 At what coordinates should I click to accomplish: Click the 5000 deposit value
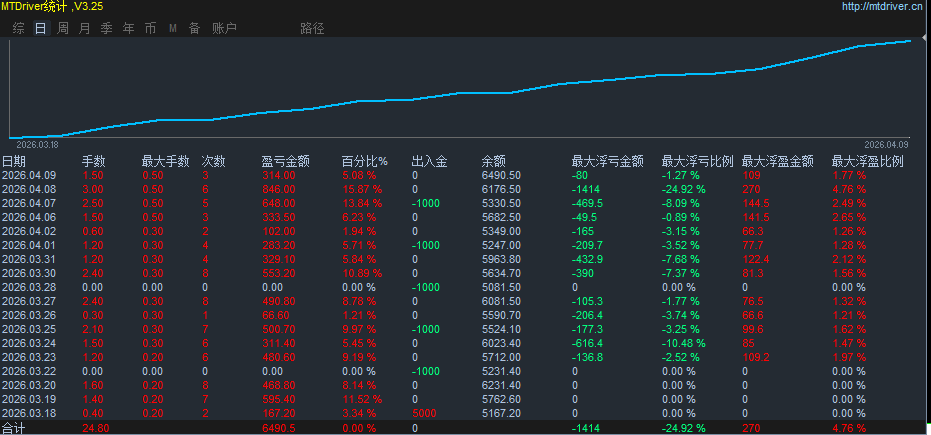coord(424,413)
